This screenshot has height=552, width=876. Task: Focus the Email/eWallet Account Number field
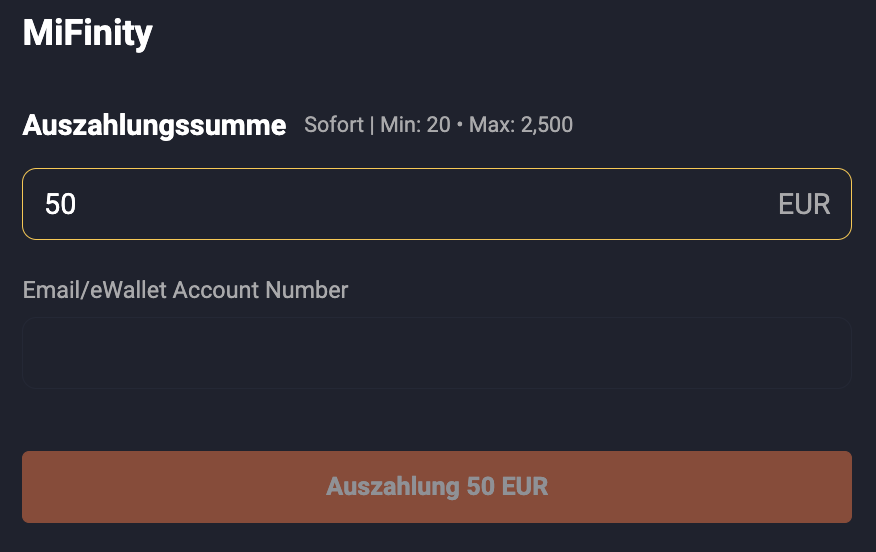pos(436,353)
